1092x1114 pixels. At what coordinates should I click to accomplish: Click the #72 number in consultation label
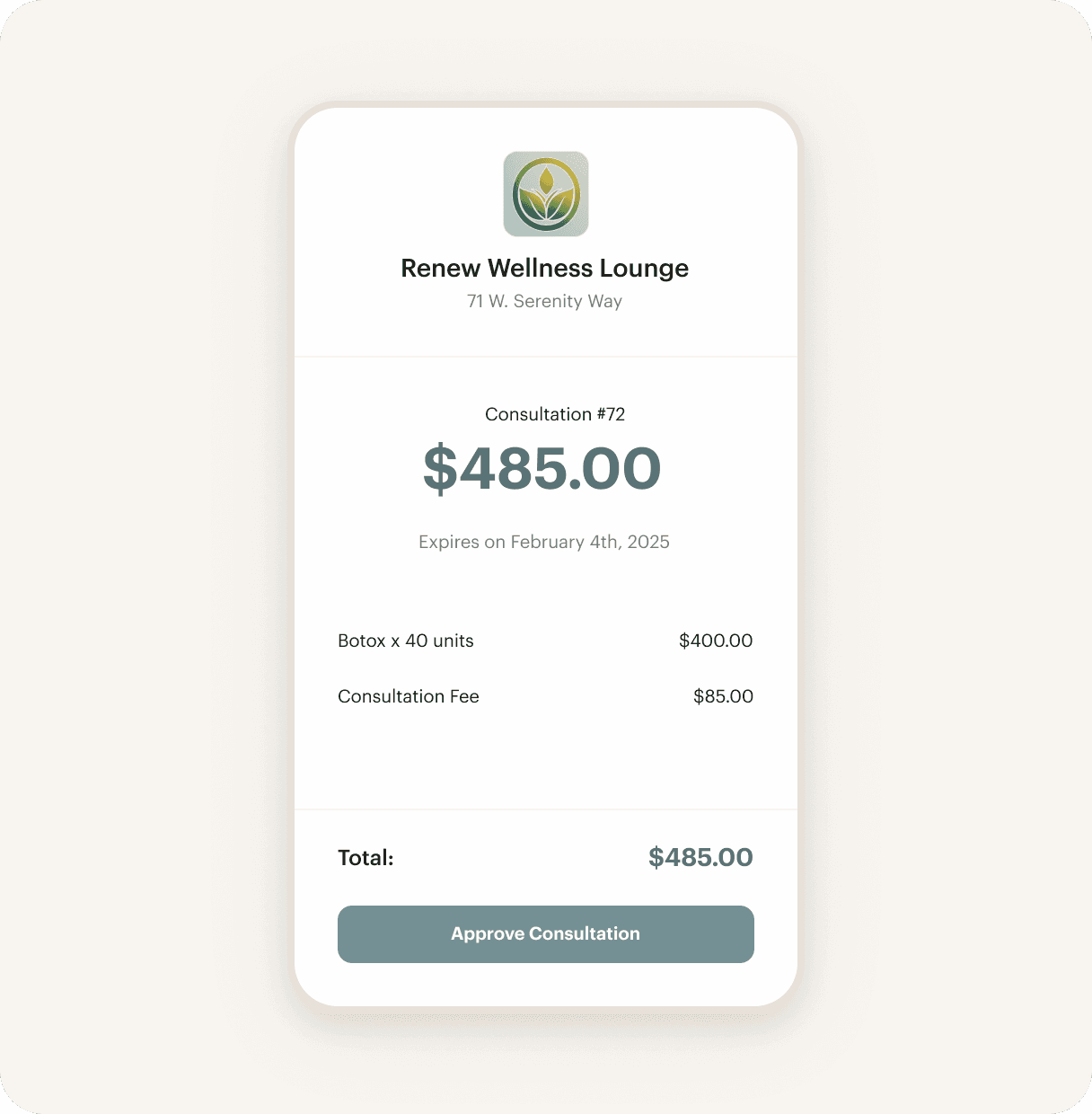click(x=611, y=414)
